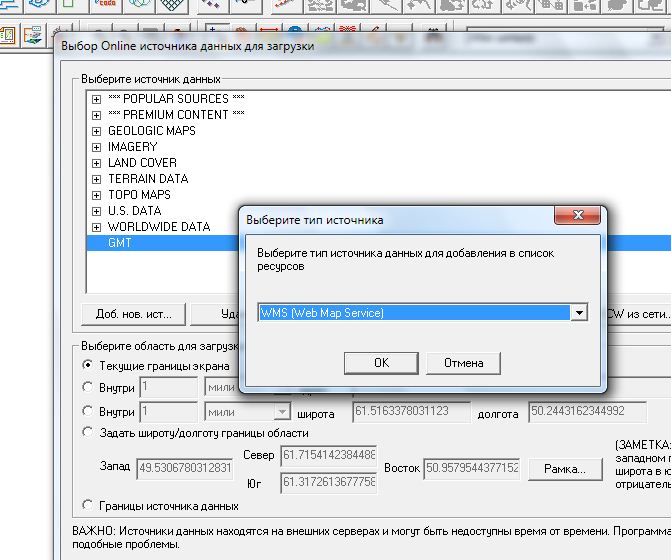This screenshot has height=560, width=671.
Task: Select the Текущие границы экрана radio option
Action: [x=89, y=365]
